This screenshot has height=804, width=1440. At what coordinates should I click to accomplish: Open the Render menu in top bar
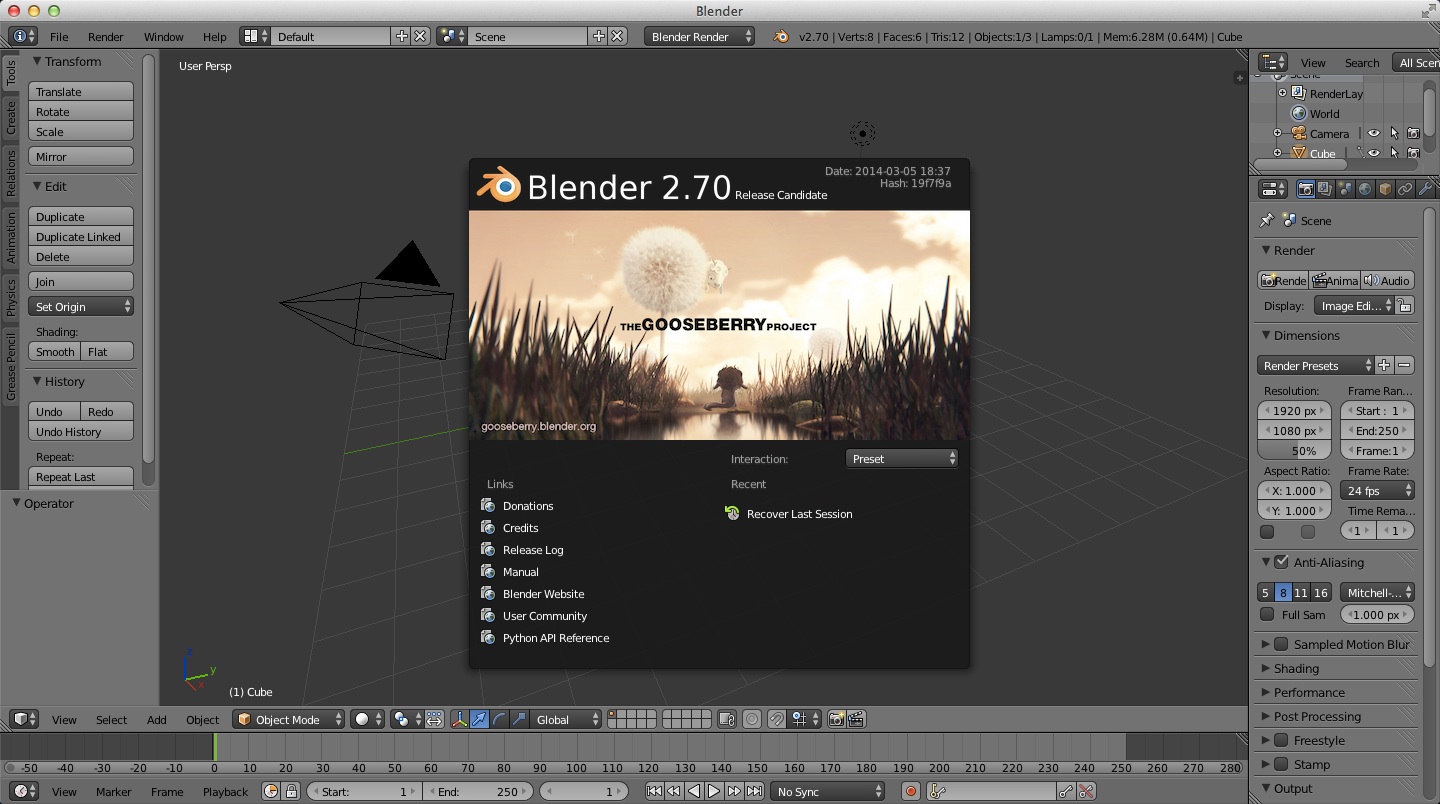coord(105,37)
